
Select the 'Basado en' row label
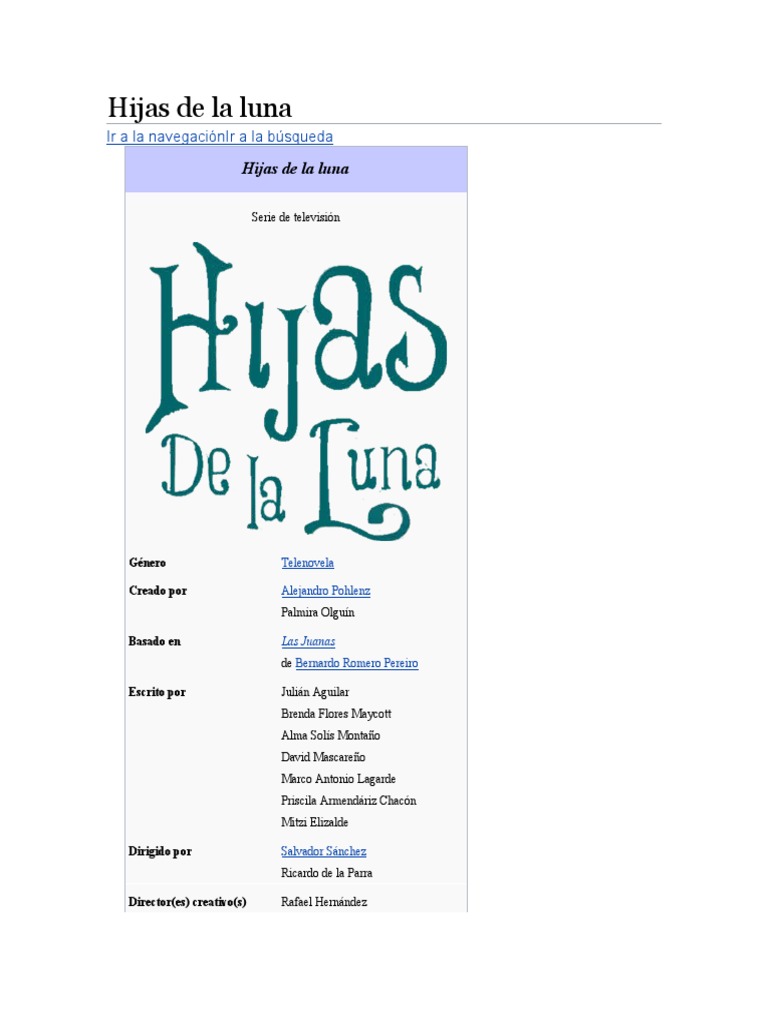(x=155, y=641)
